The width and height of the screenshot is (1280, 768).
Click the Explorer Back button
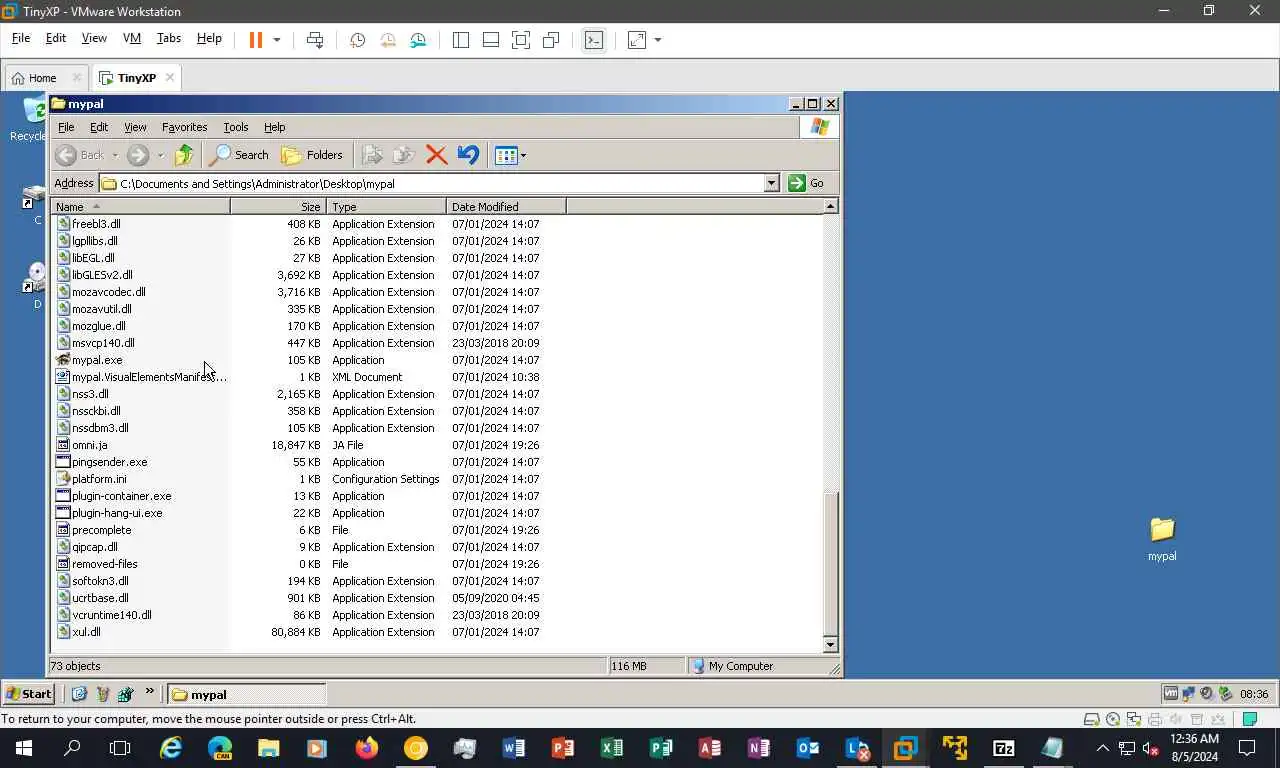(80, 155)
